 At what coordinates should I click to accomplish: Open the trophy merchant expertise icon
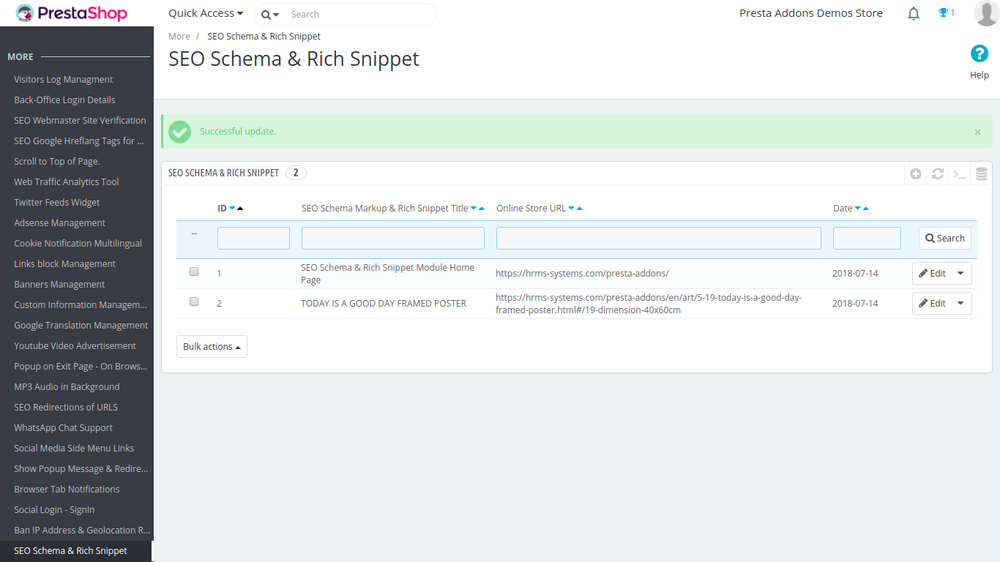pos(946,13)
